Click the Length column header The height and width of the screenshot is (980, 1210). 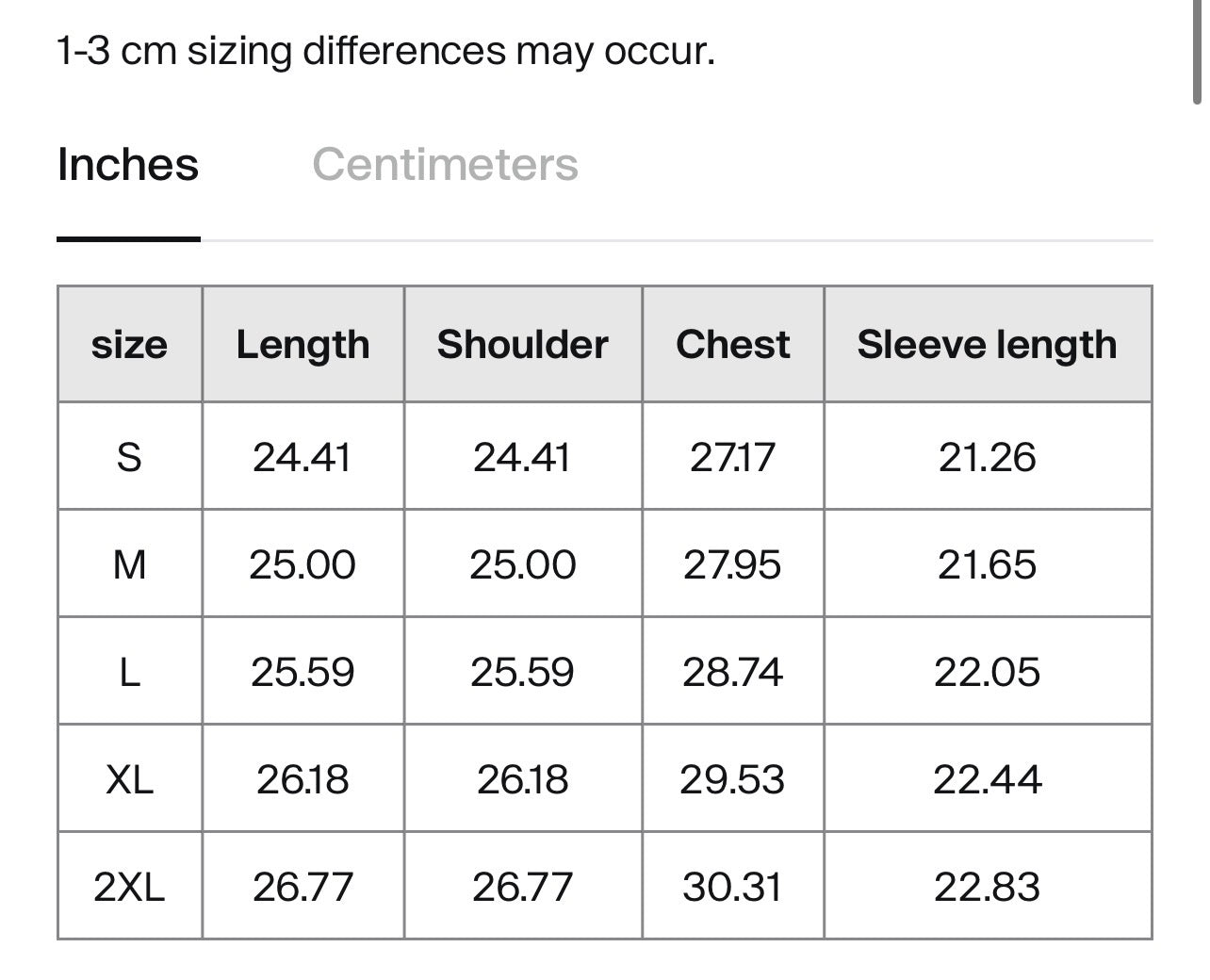pos(303,345)
